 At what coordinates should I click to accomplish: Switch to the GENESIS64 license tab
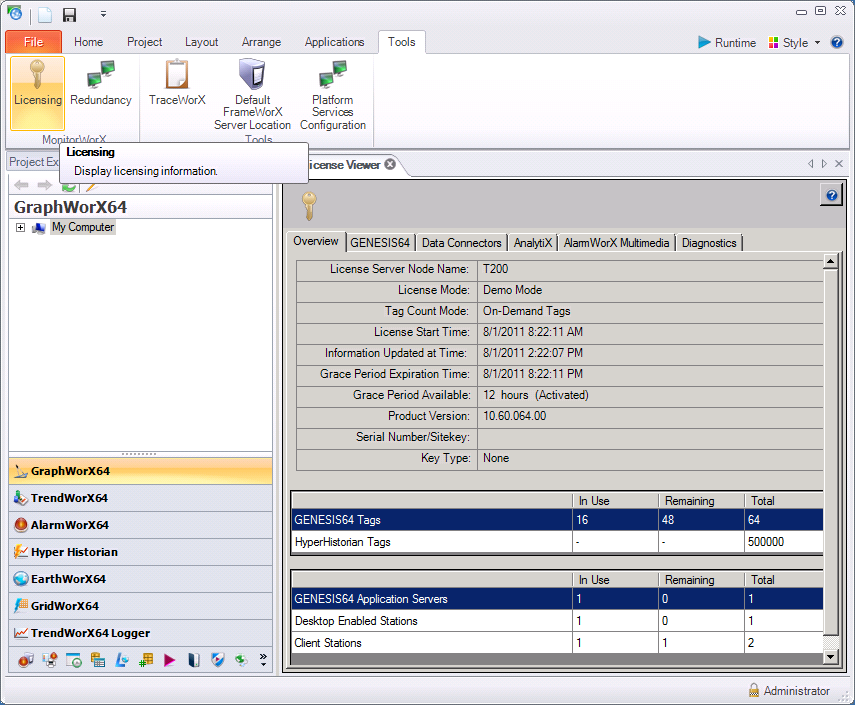point(380,243)
